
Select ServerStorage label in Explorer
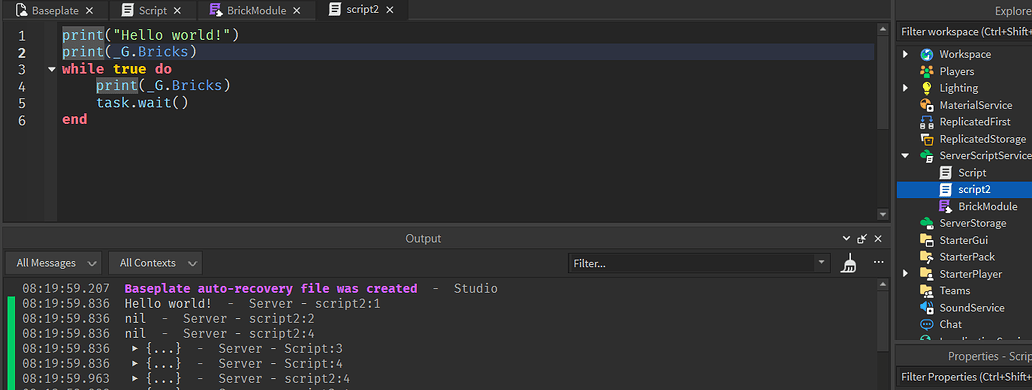click(973, 223)
